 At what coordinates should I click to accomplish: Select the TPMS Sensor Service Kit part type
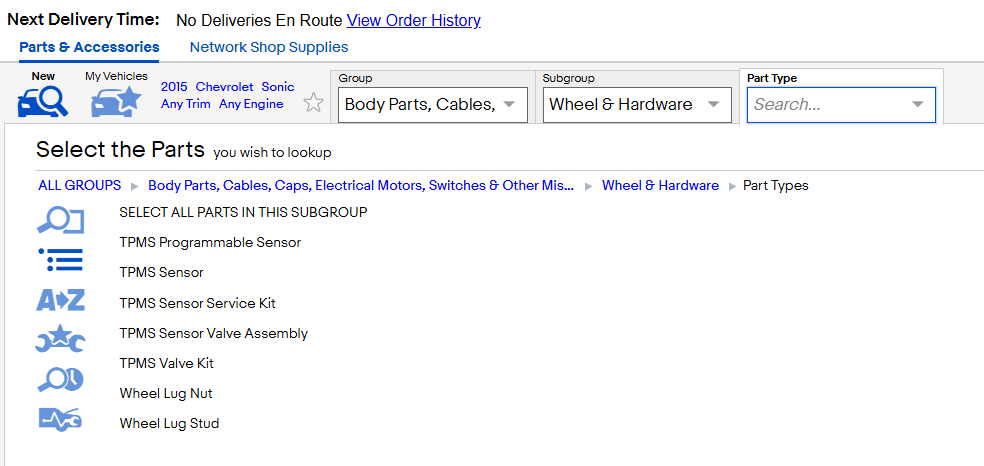[x=198, y=304]
